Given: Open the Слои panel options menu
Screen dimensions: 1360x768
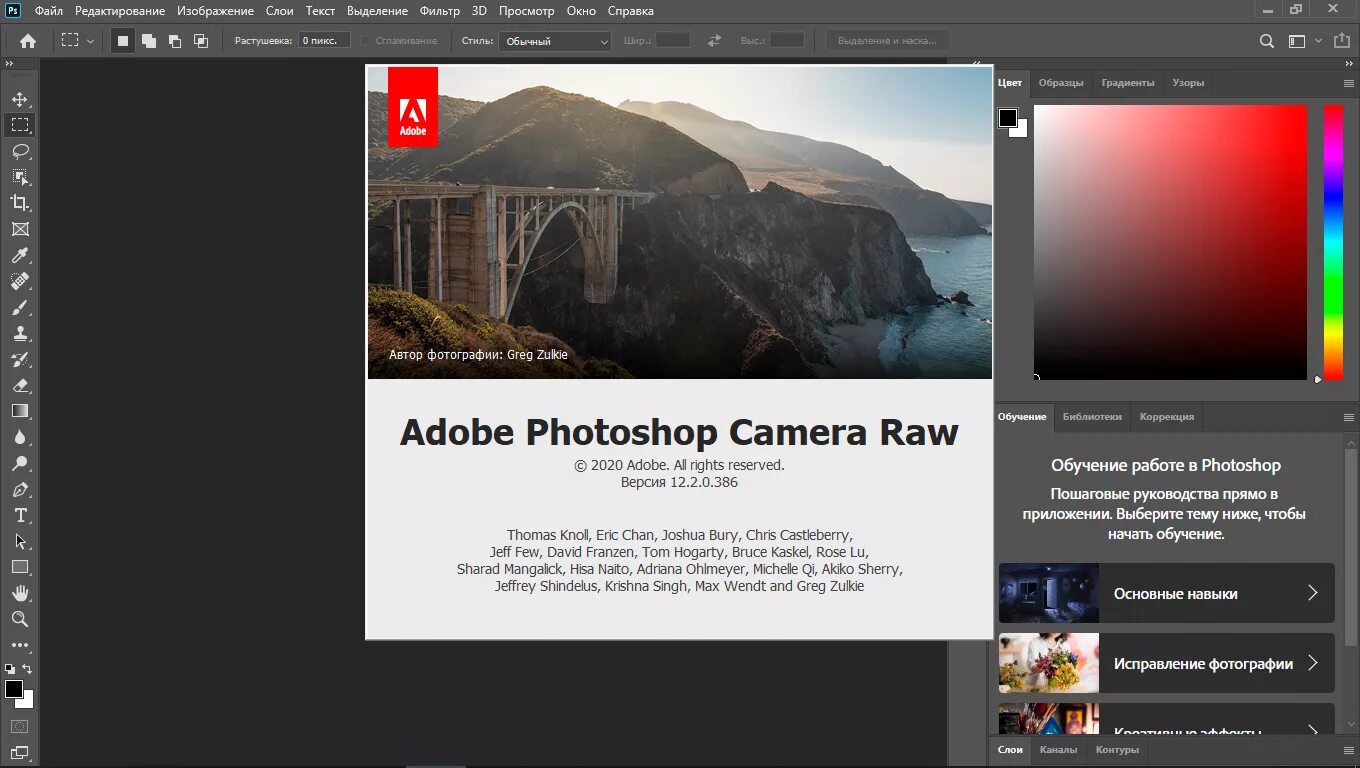Looking at the screenshot, I should pos(1349,750).
